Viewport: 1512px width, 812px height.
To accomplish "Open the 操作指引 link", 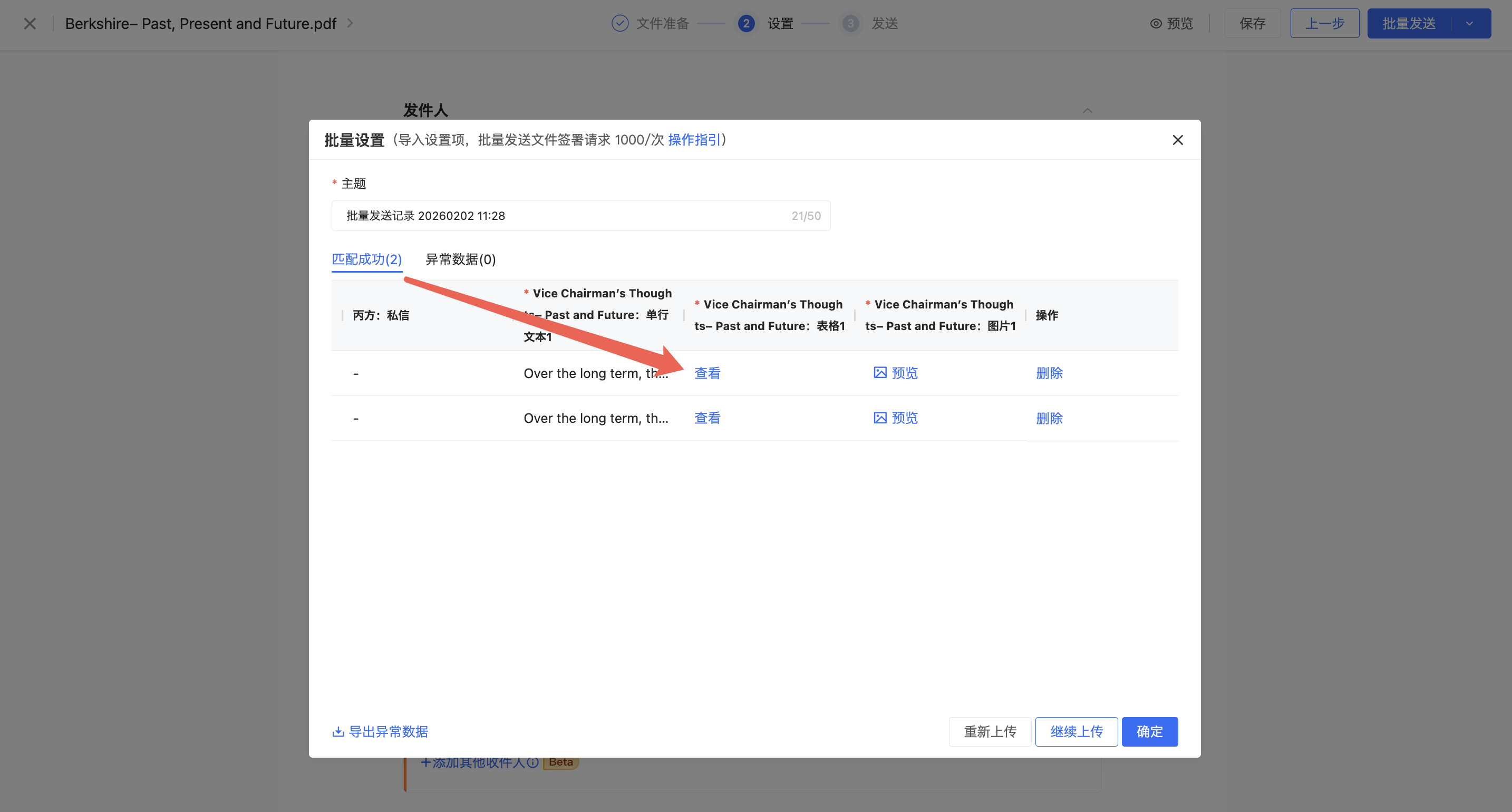I will click(694, 140).
